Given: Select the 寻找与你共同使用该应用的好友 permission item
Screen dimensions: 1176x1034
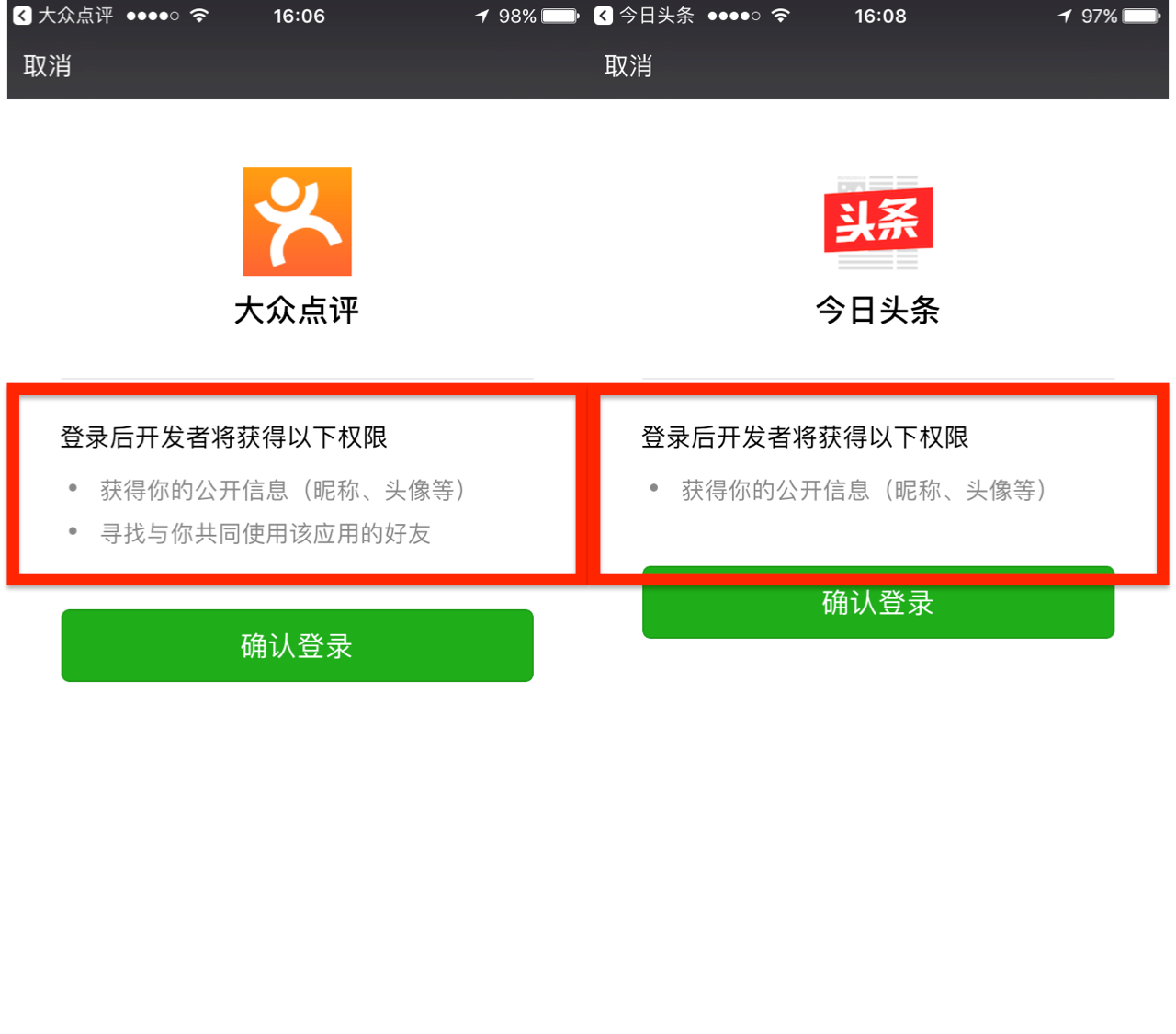Looking at the screenshot, I should click(265, 533).
